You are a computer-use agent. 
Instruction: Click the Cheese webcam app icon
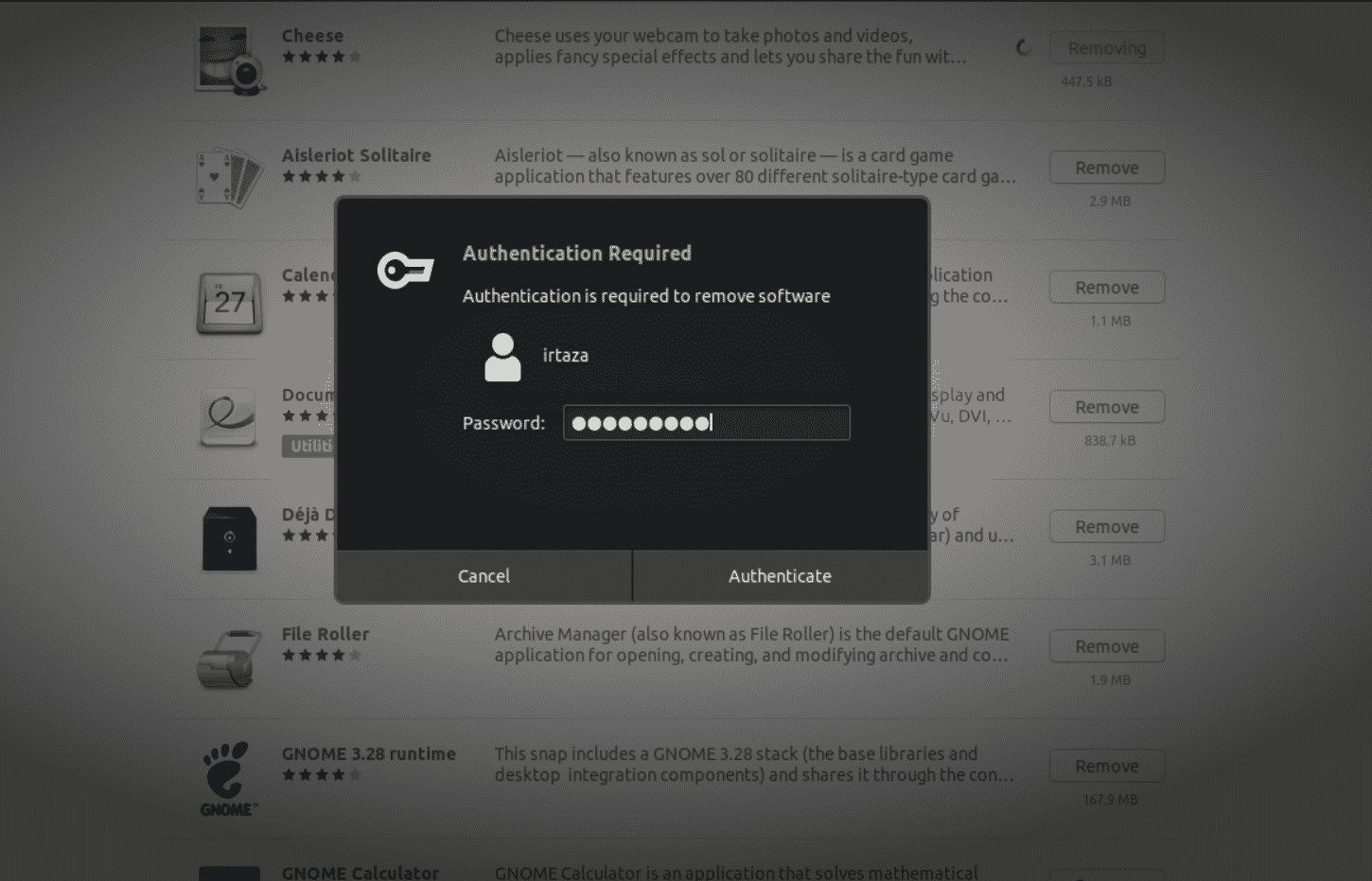click(229, 59)
